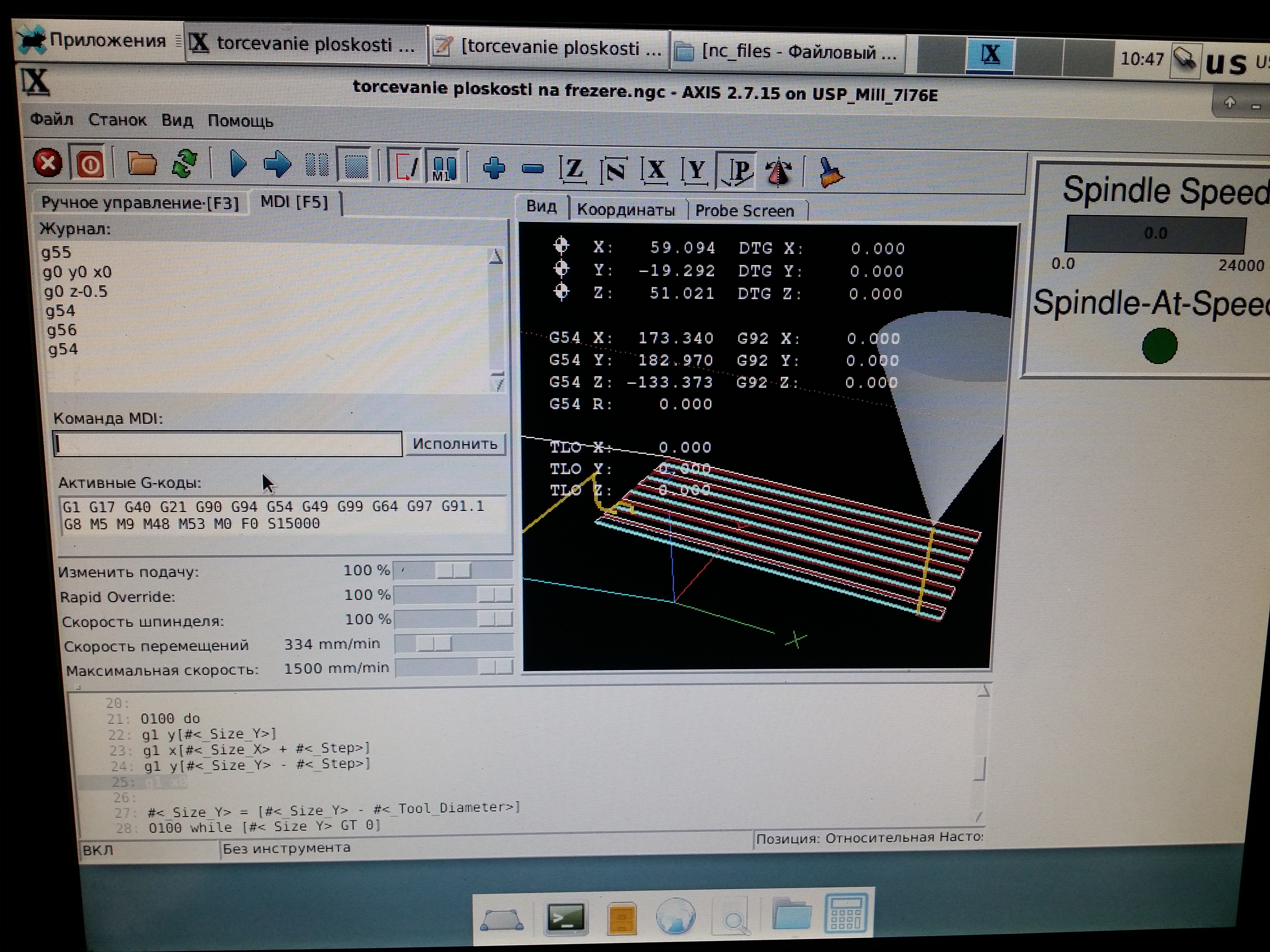Open a G-code file via folder icon

tap(141, 164)
